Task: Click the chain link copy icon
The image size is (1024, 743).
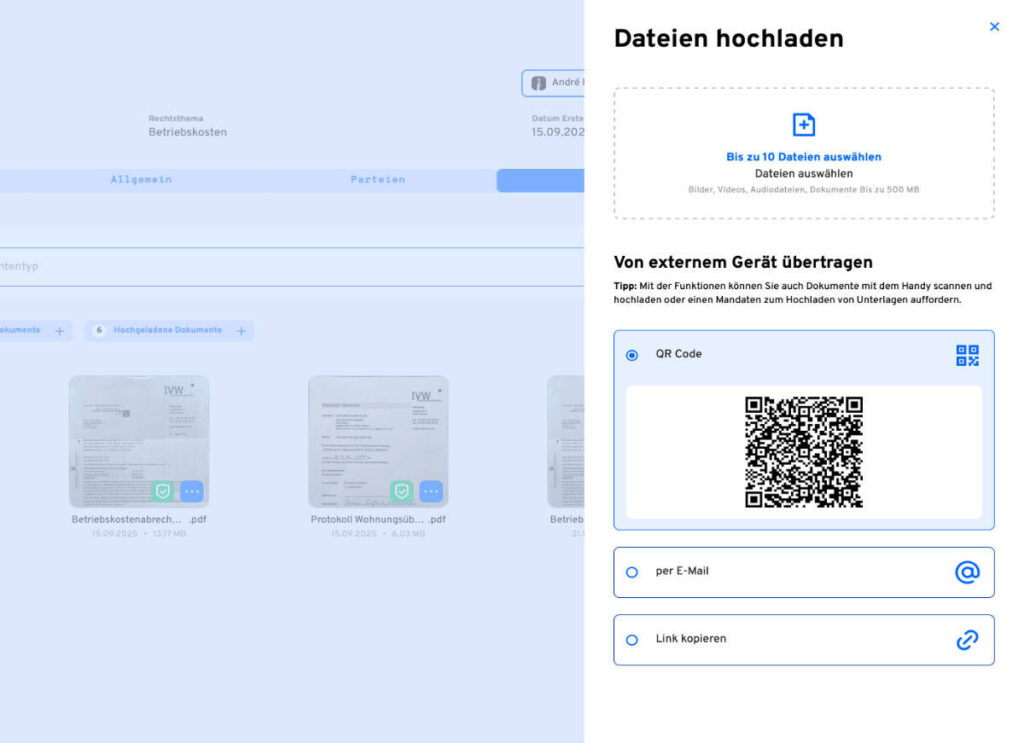Action: tap(967, 640)
